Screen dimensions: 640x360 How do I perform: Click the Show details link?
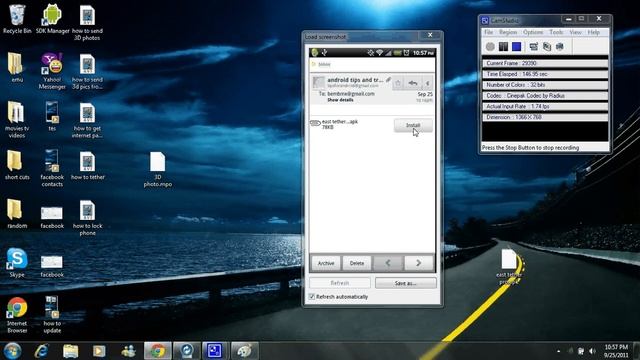click(340, 100)
